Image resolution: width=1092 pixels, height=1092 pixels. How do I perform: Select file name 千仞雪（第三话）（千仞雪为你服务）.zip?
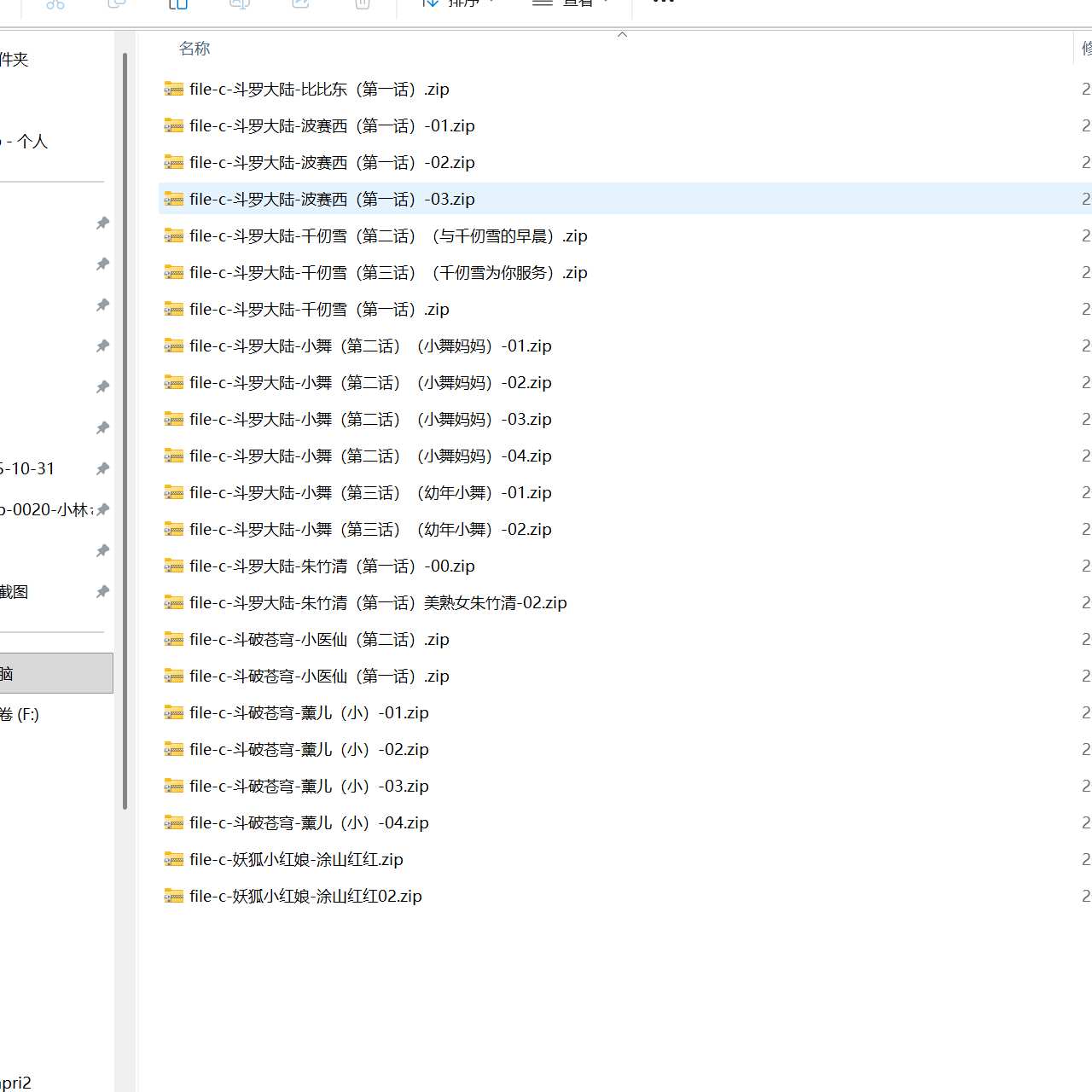(388, 272)
